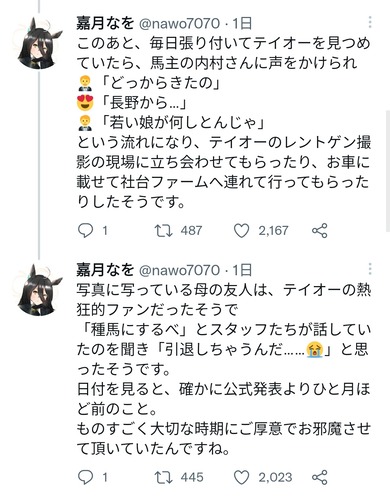Image resolution: width=390 pixels, height=500 pixels.
Task: Open @nawo7070 handle on first tweet
Action: tap(179, 24)
